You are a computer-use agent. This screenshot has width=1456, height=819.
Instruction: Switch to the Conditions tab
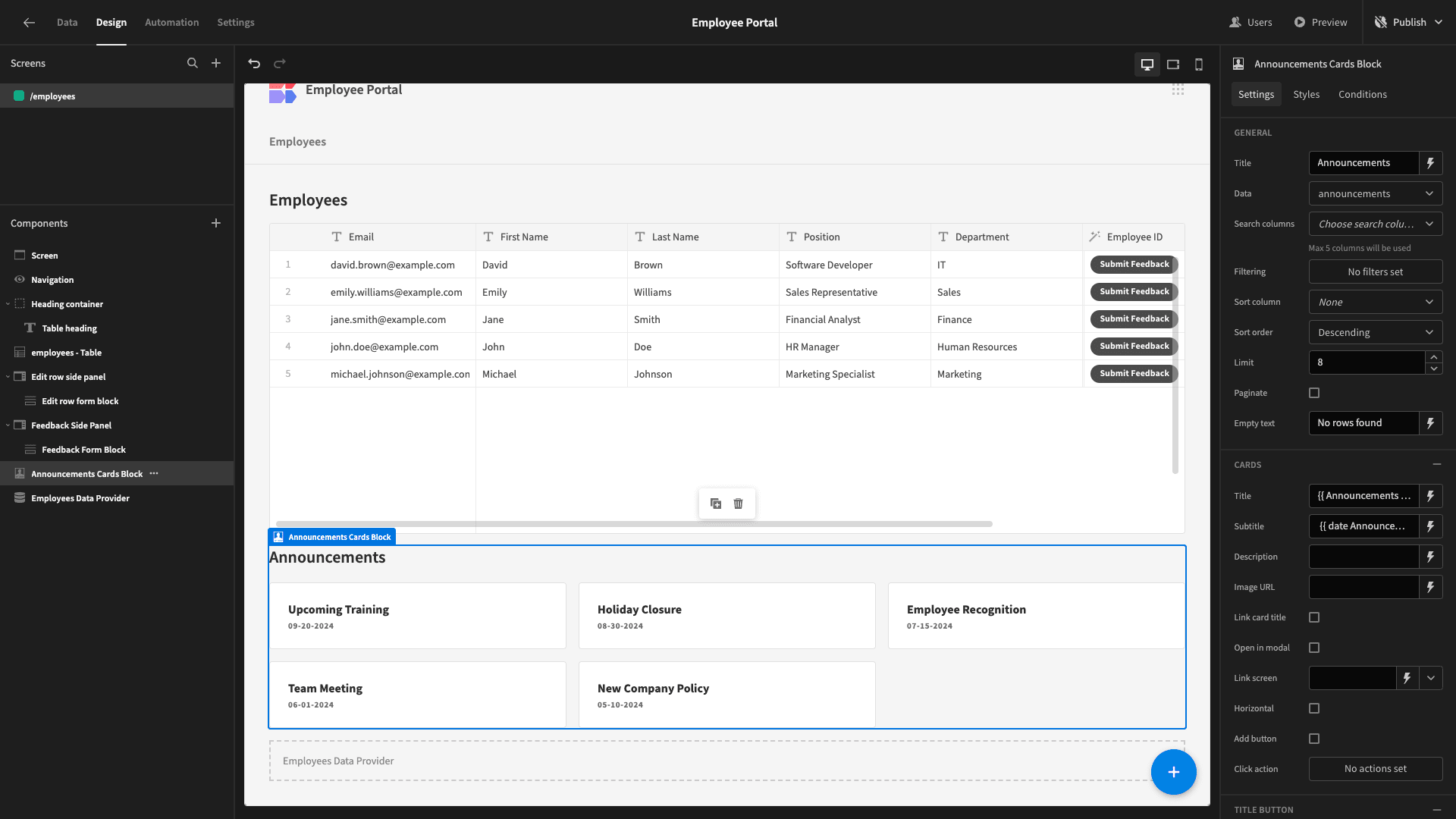point(1363,94)
